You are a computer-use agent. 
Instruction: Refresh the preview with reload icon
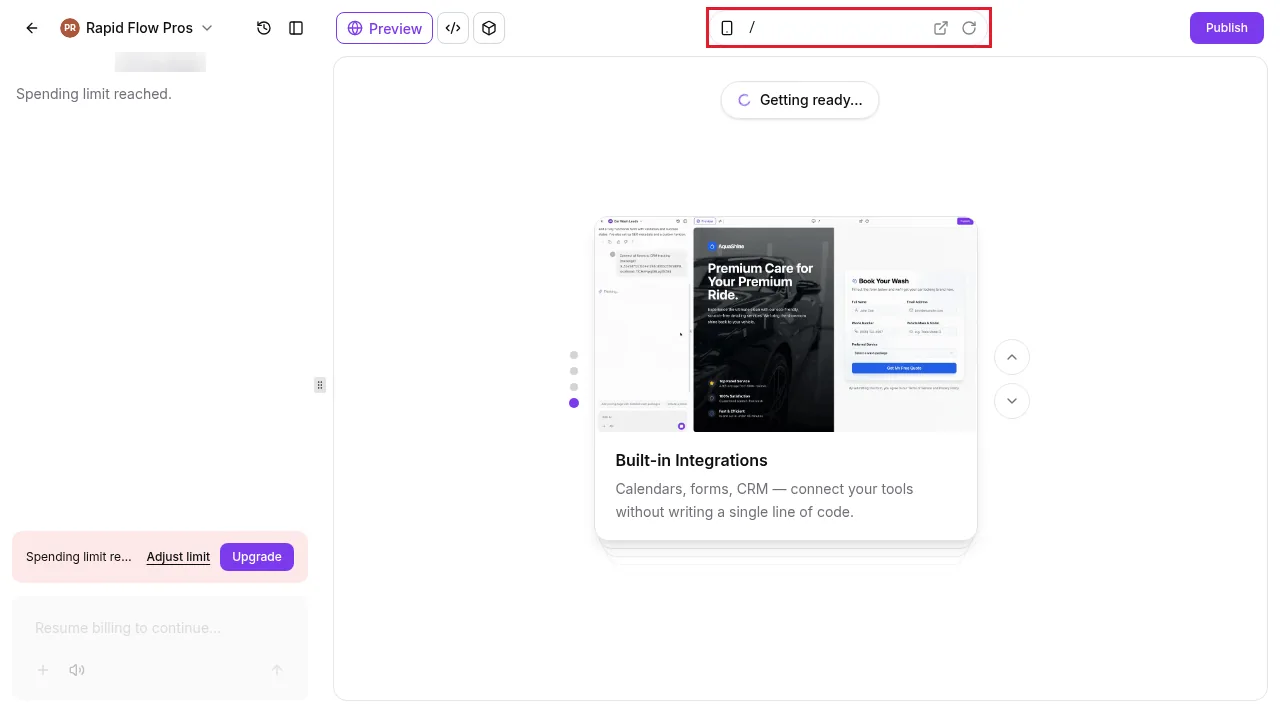click(969, 28)
